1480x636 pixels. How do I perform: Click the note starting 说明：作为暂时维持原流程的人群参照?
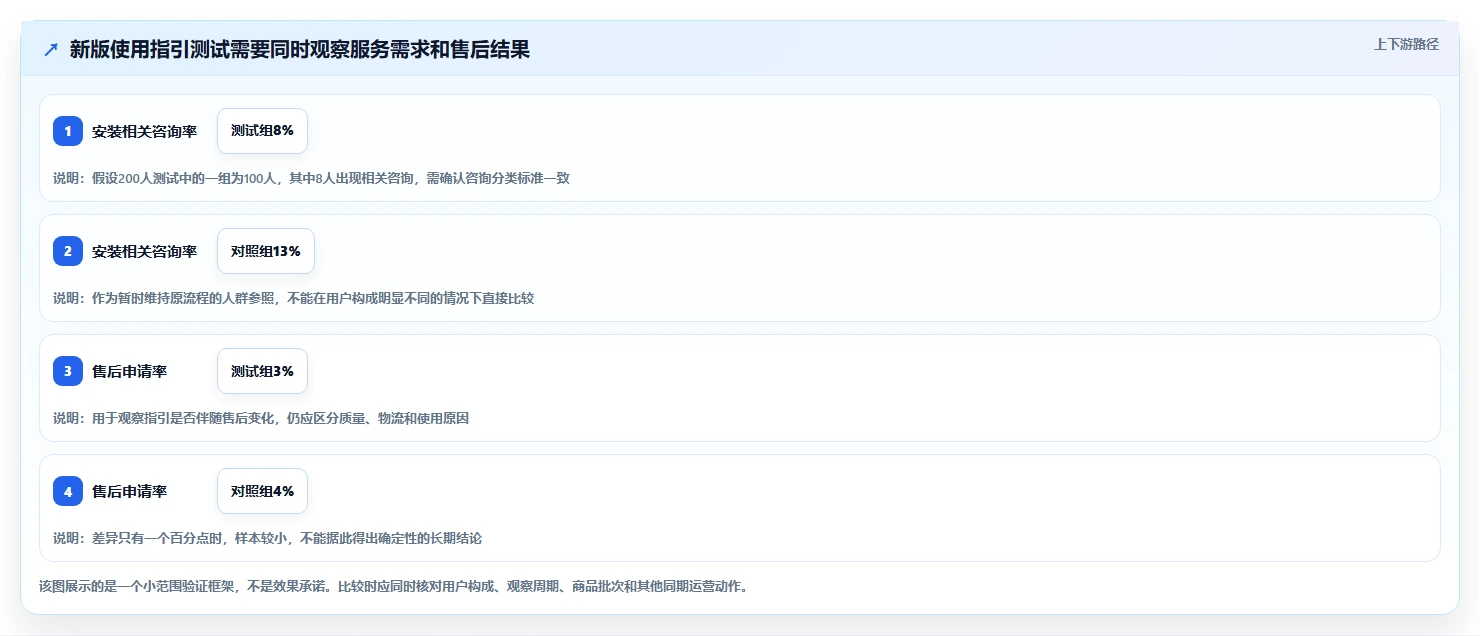tap(293, 298)
